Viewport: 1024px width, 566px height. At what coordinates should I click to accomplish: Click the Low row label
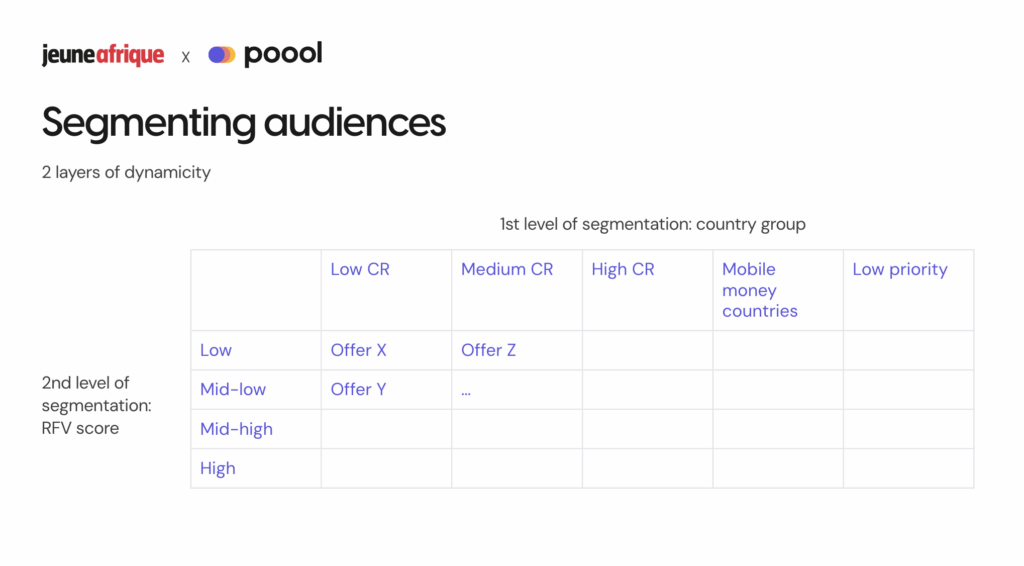pos(216,350)
